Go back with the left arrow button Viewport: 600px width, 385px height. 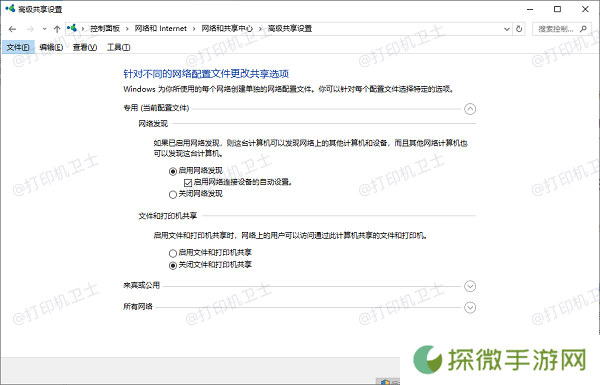click(12, 29)
